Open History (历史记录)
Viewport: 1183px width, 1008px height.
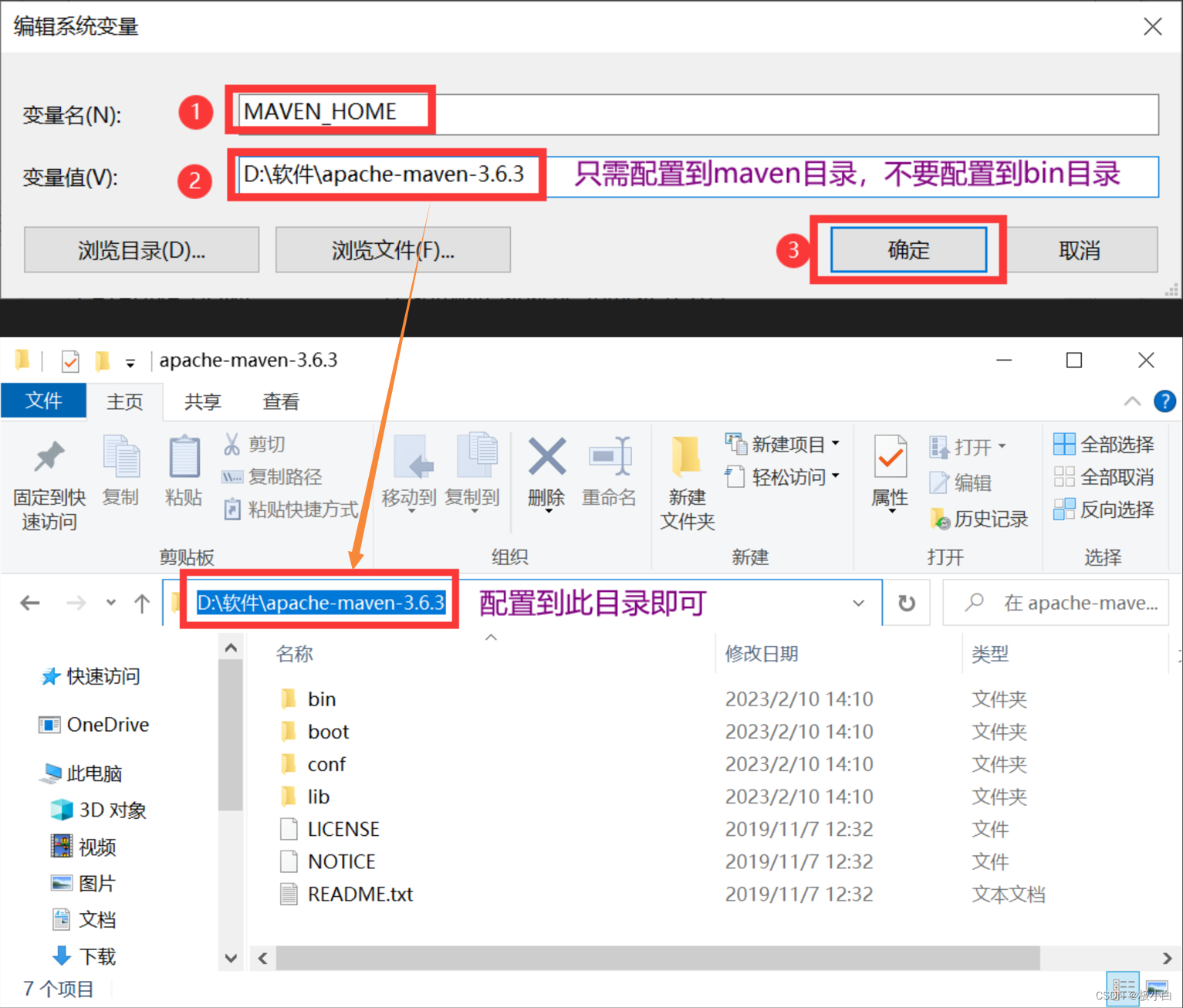tap(979, 519)
